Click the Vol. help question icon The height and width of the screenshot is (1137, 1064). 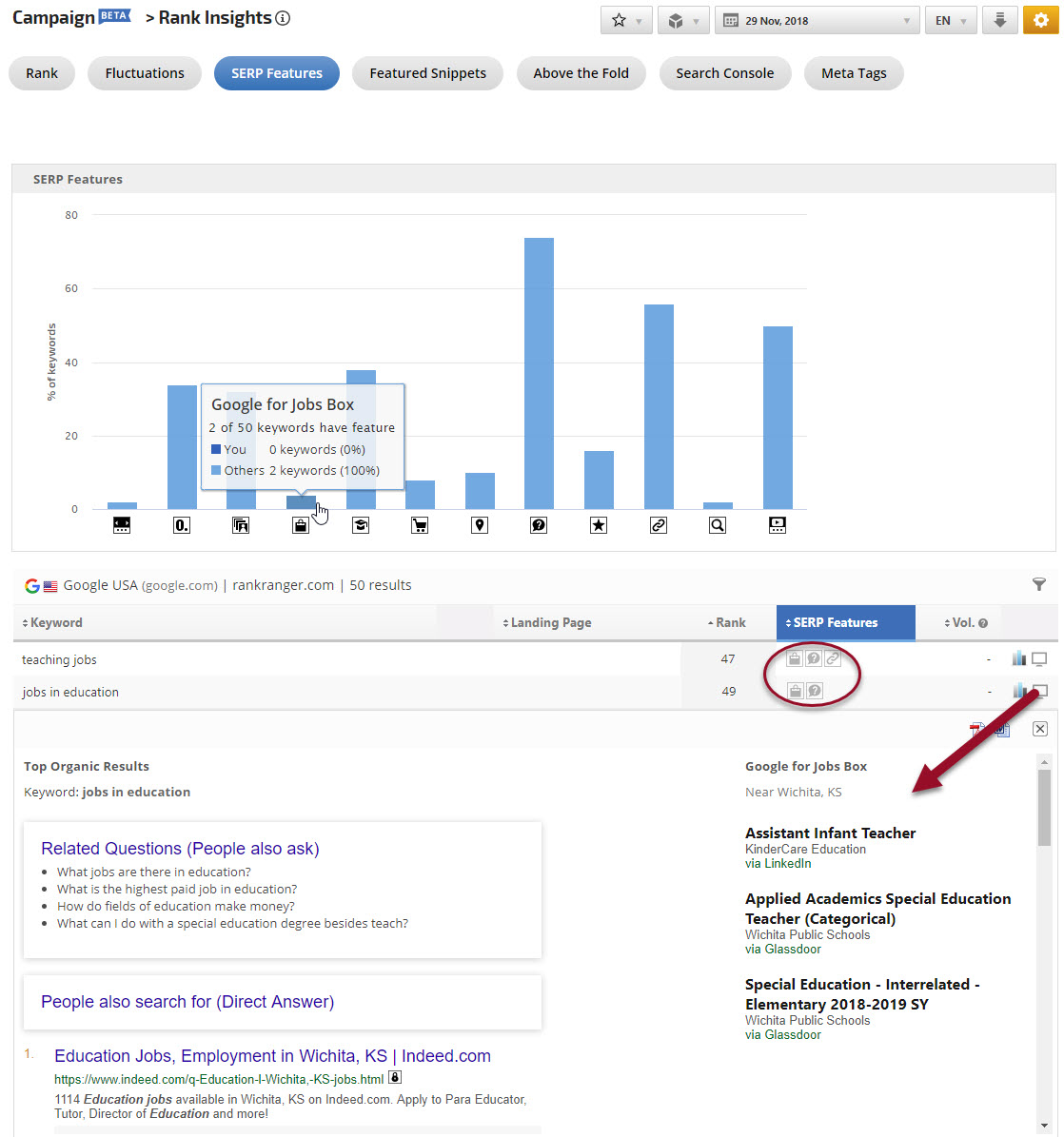983,623
